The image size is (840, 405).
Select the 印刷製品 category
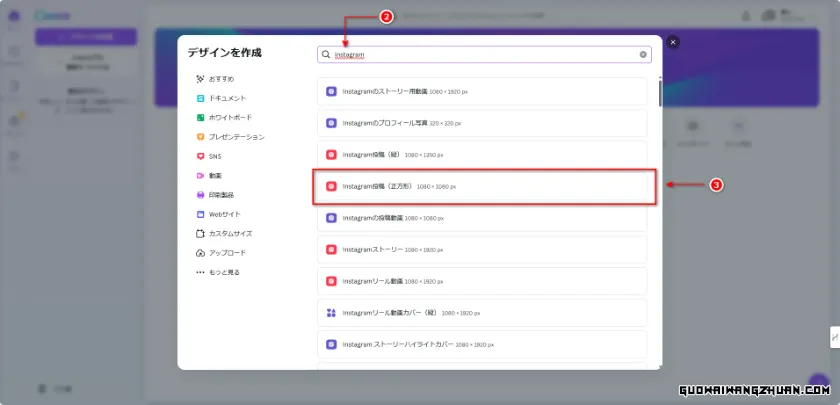(x=215, y=195)
